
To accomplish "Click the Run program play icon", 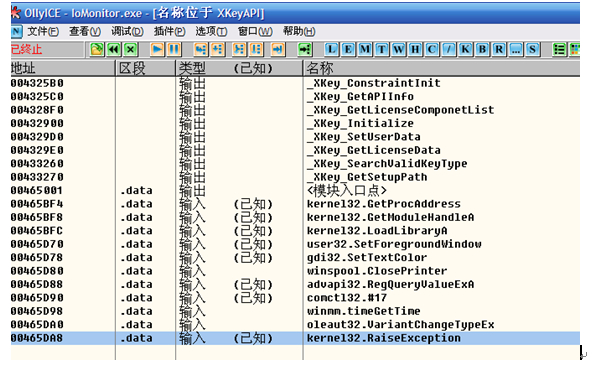I will [x=157, y=49].
